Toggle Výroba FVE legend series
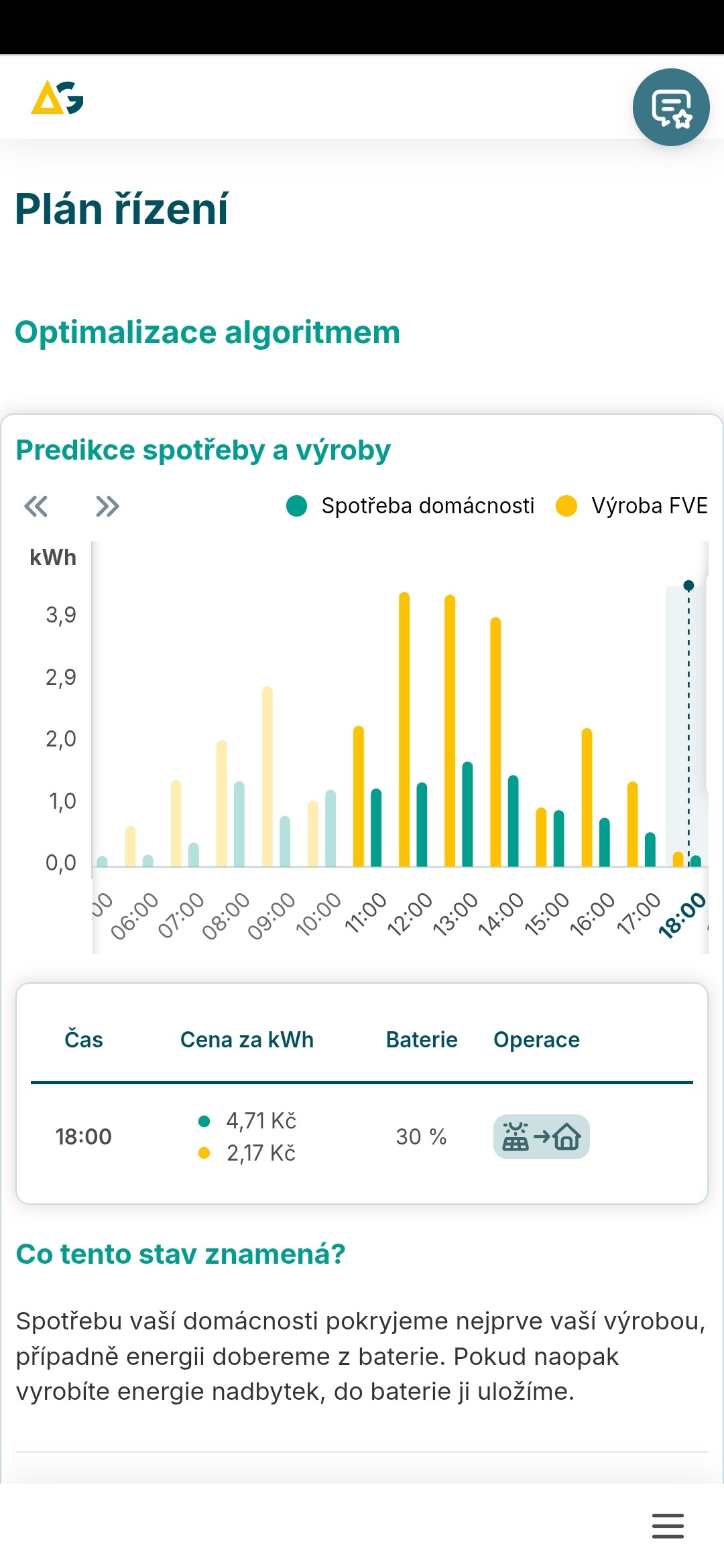This screenshot has width=724, height=1568. 631,506
